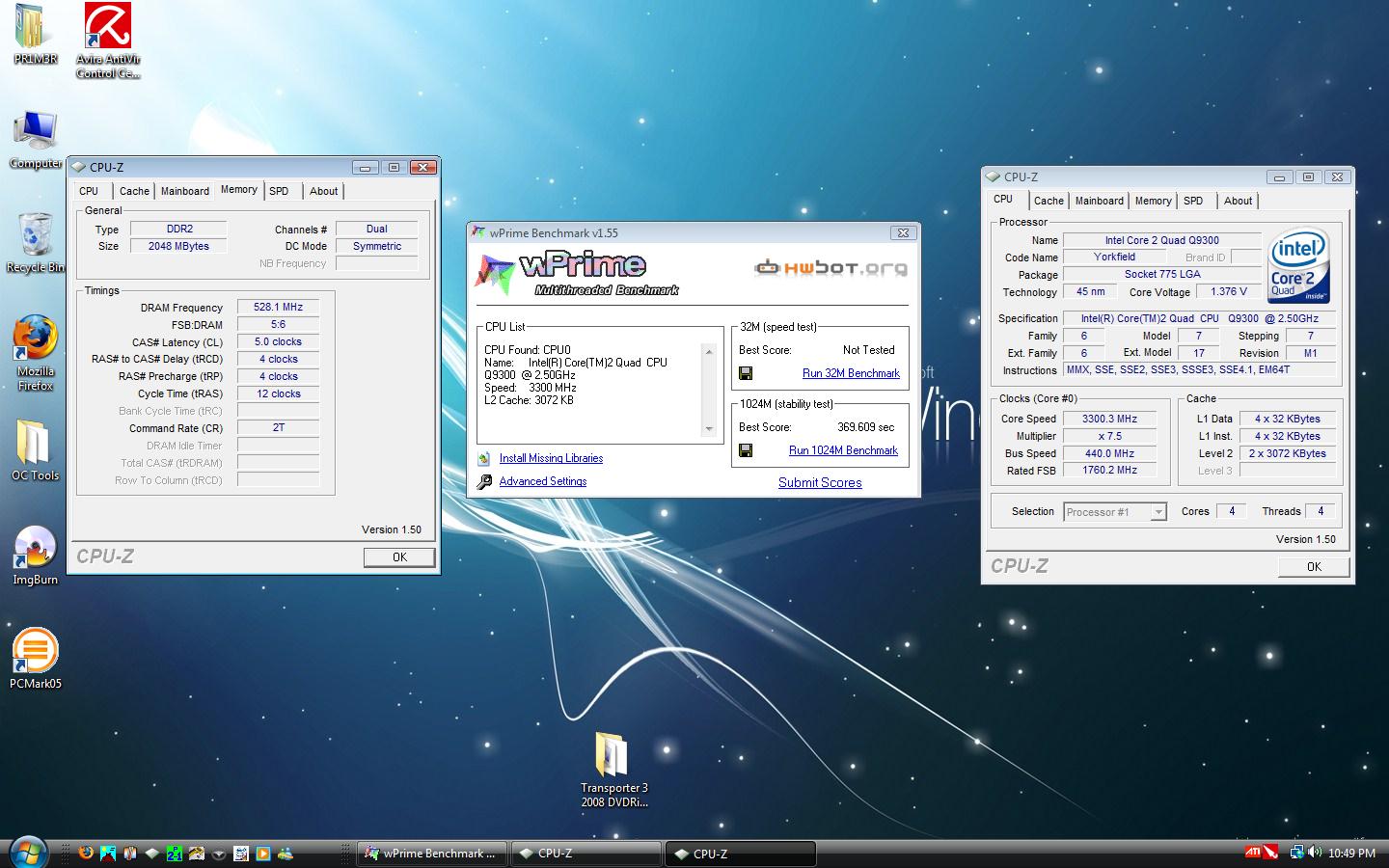
Task: Click the first CPU-Z taskbar button
Action: pyautogui.click(x=586, y=854)
